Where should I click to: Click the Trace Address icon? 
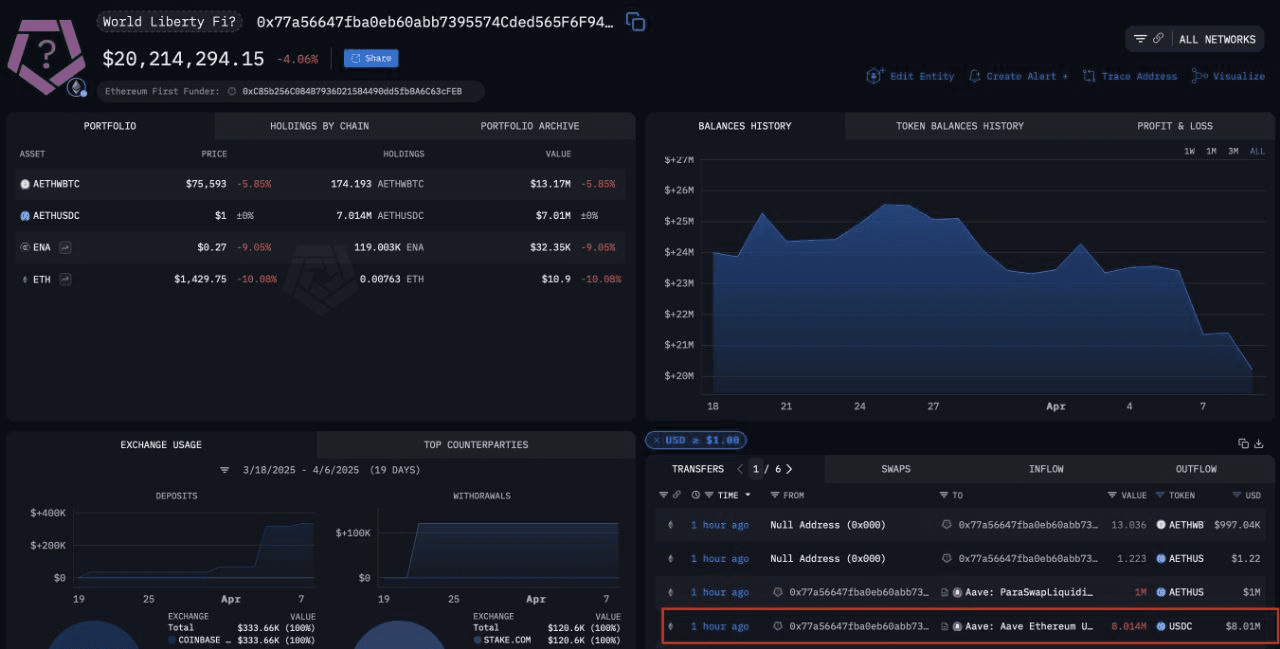[1089, 76]
